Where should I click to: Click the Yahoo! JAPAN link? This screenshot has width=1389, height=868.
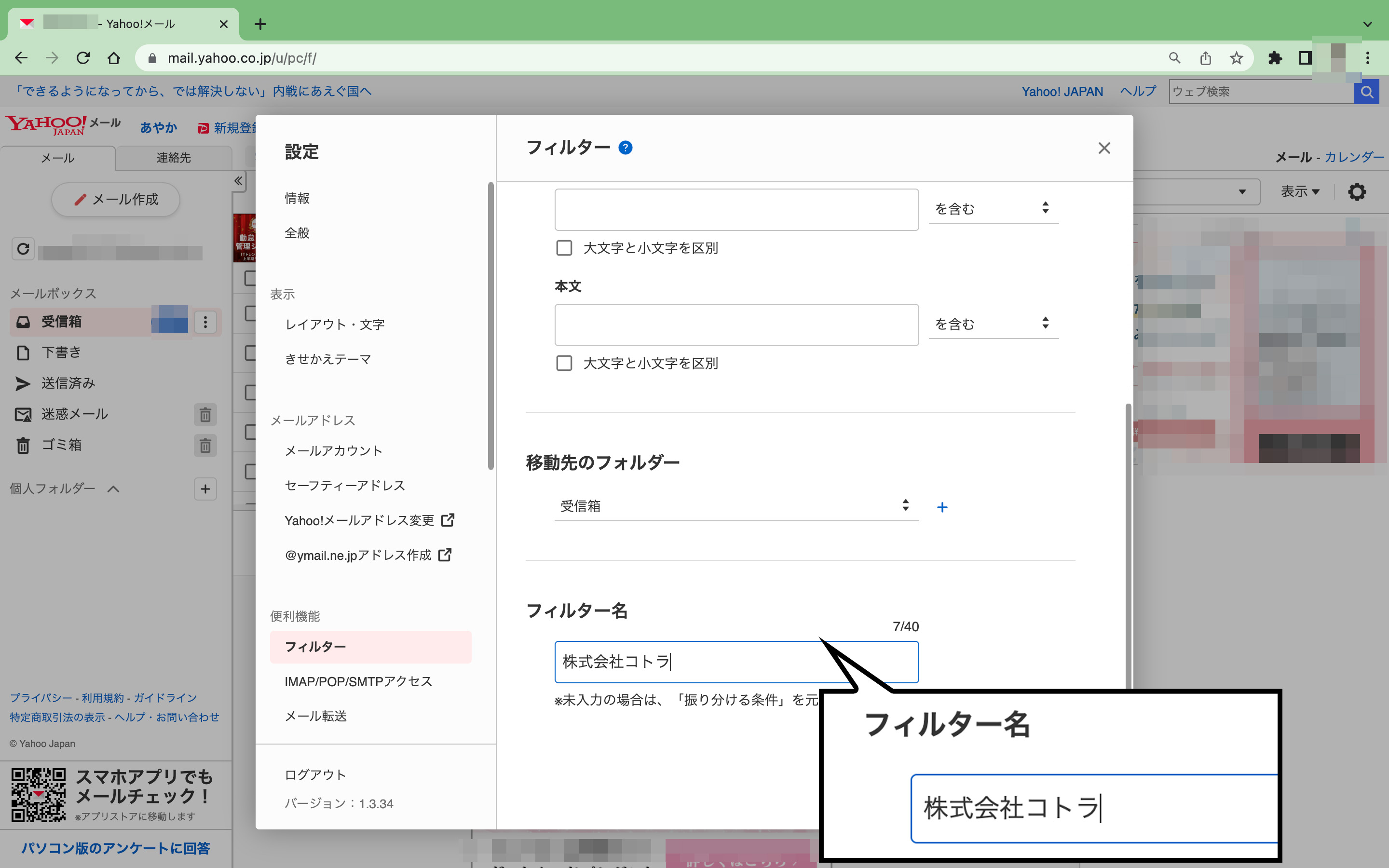(1062, 92)
